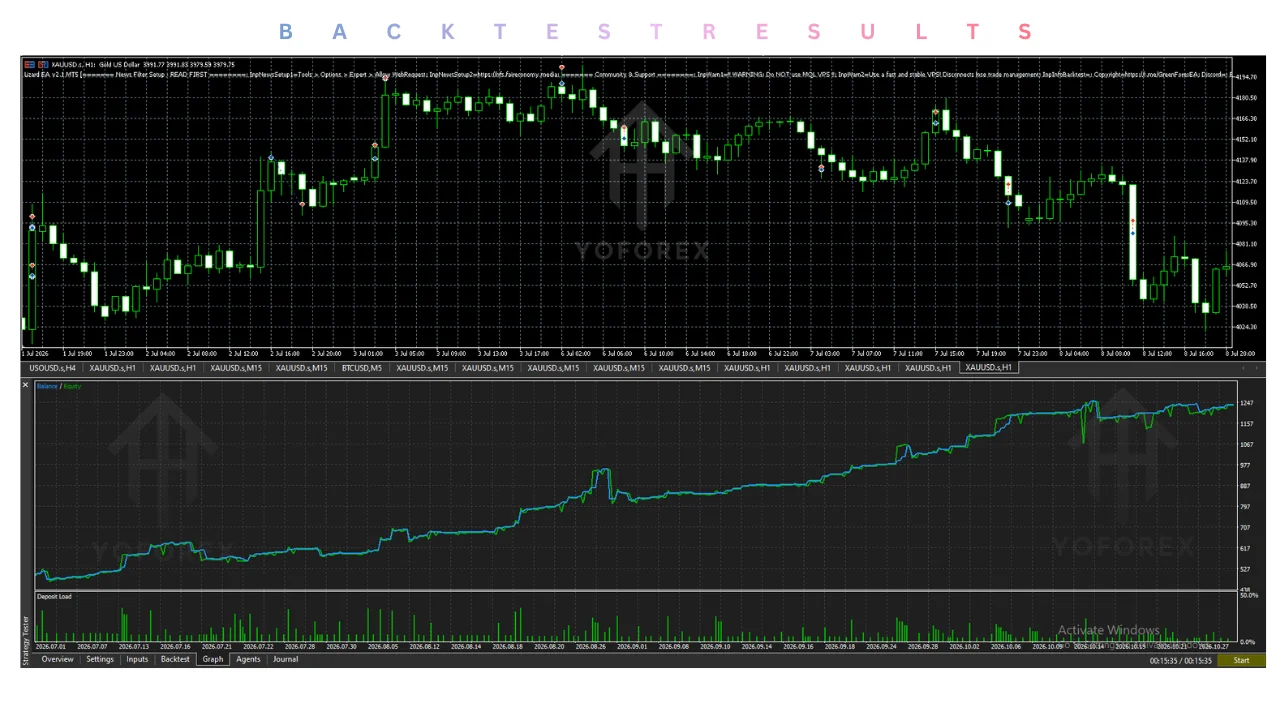Click the Start button to run test
The image size is (1280, 720).
1241,660
